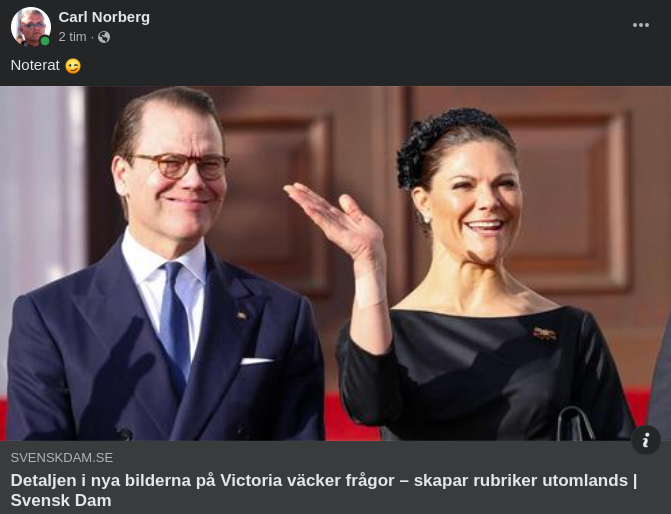Click the 'Svensk Dam' text ending the headline

(61, 500)
